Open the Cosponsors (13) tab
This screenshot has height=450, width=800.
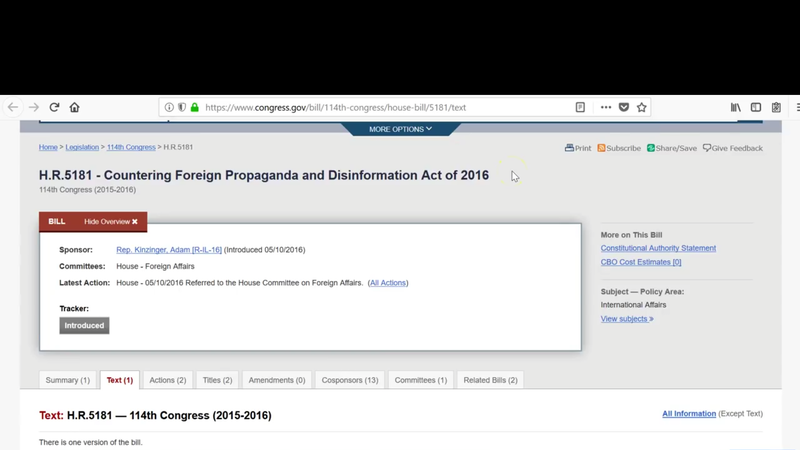[350, 380]
